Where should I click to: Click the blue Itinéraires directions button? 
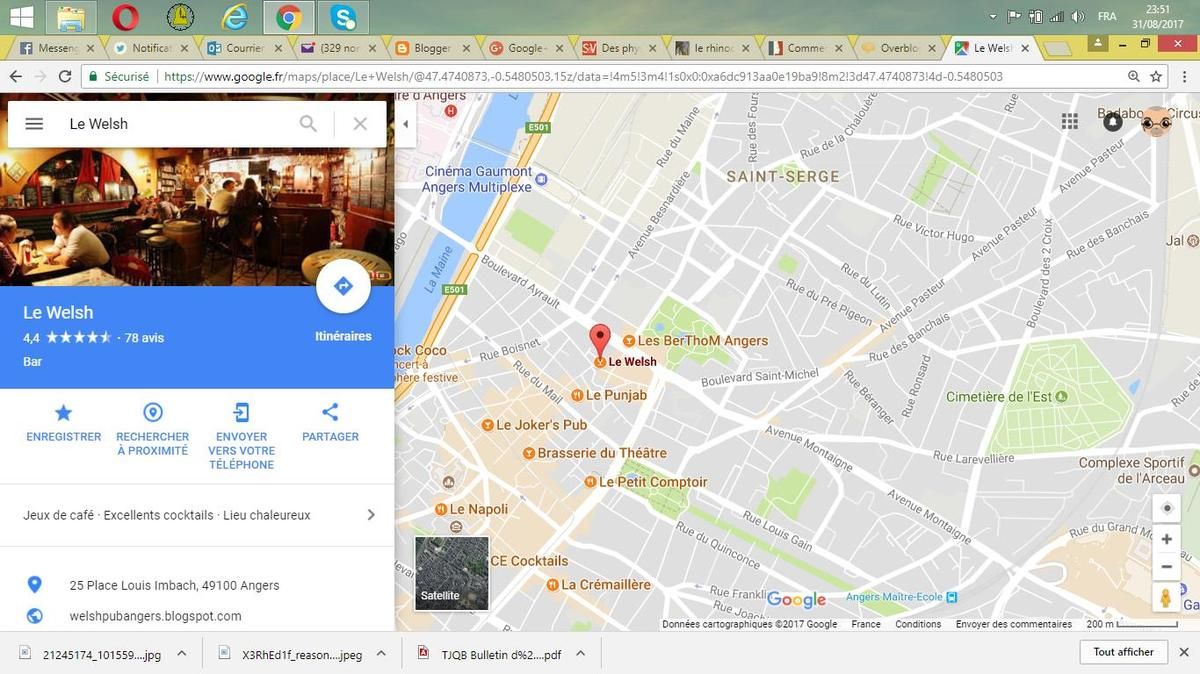[x=343, y=287]
